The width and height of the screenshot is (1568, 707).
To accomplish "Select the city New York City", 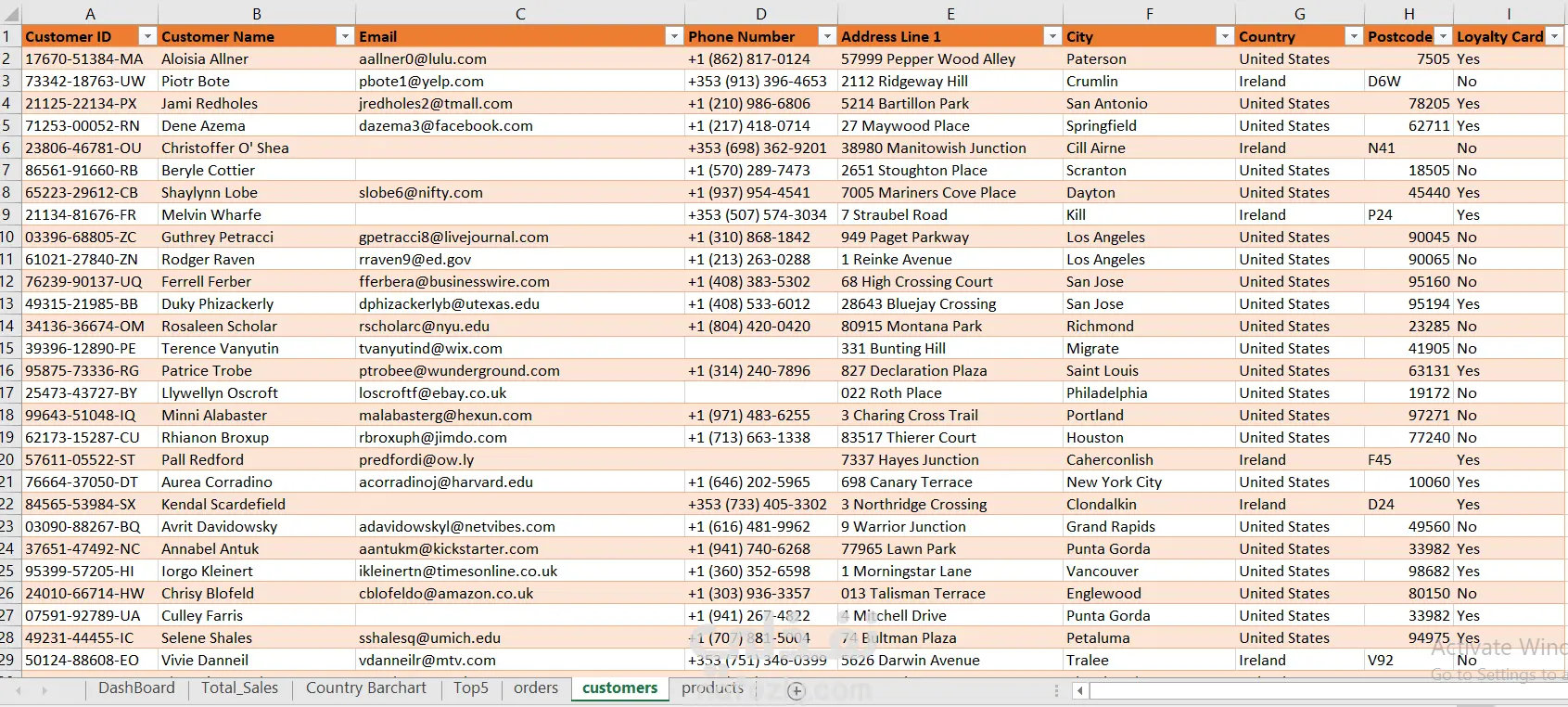I will [1149, 482].
